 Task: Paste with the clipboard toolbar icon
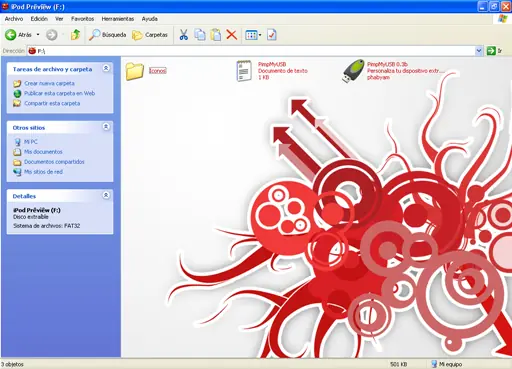pyautogui.click(x=216, y=35)
